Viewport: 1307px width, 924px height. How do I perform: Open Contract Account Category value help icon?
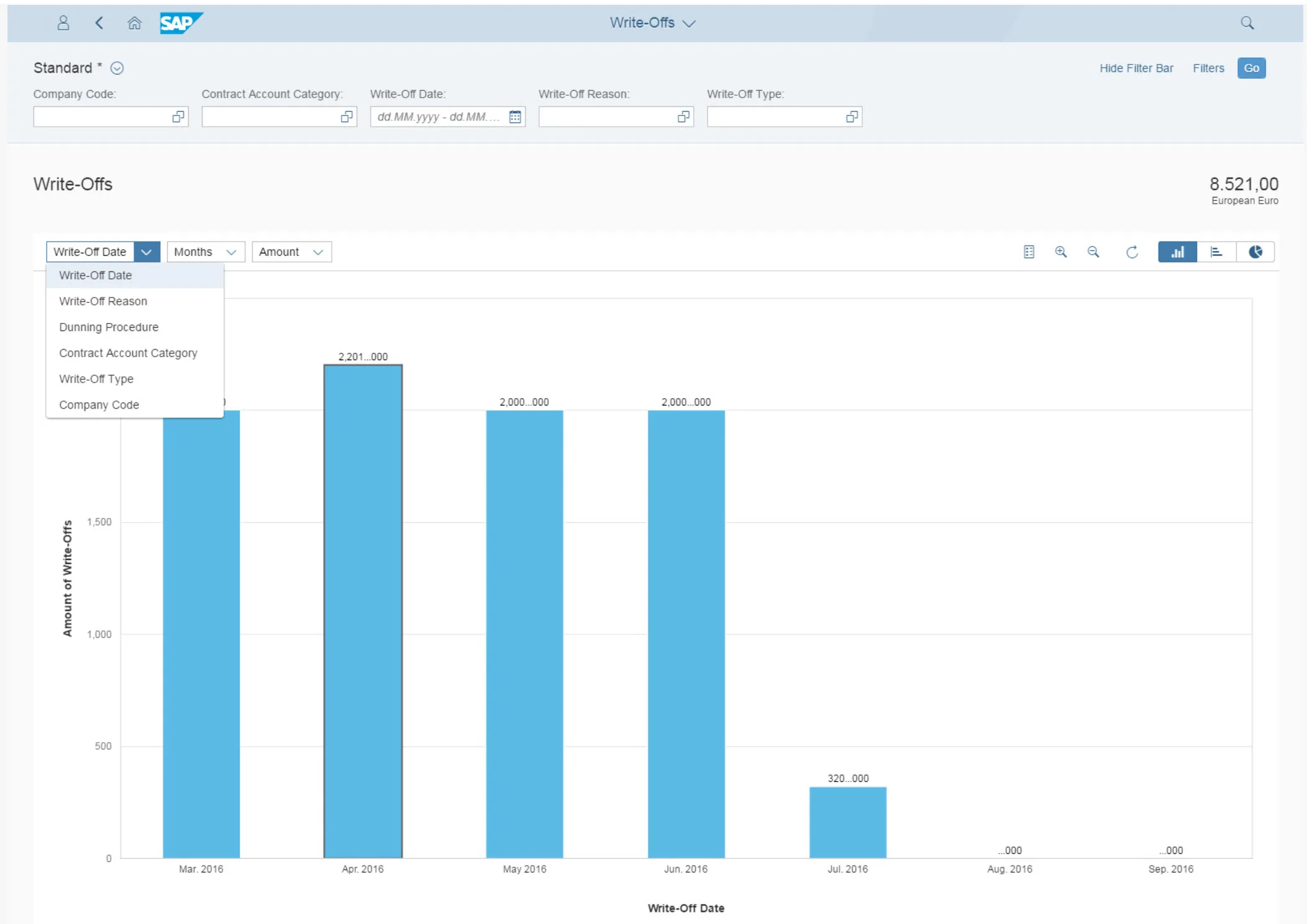click(347, 117)
